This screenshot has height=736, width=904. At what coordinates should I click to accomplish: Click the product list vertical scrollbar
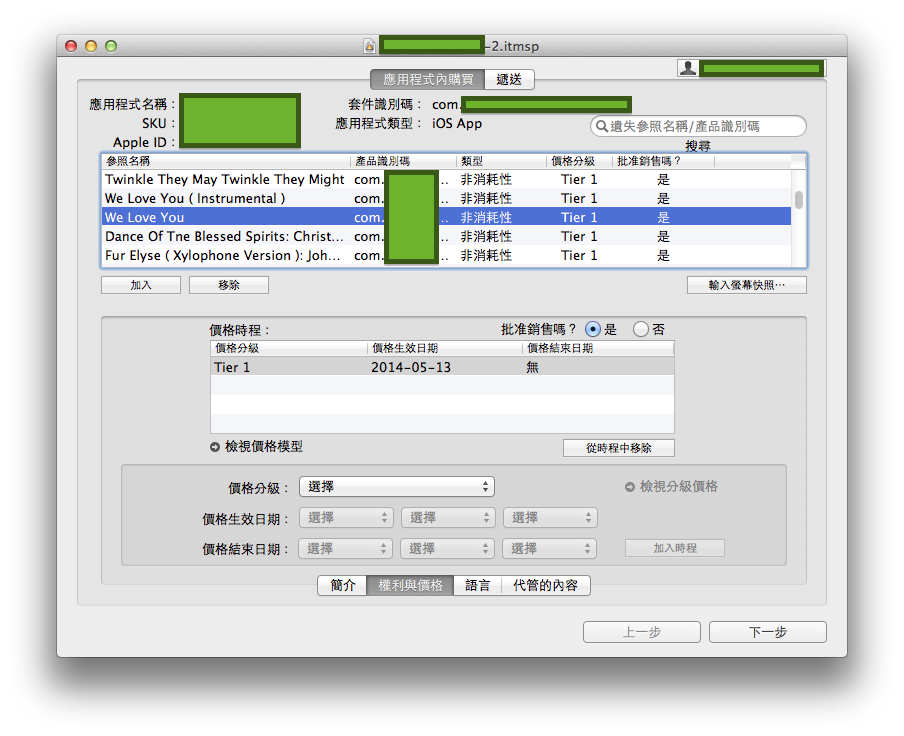798,200
